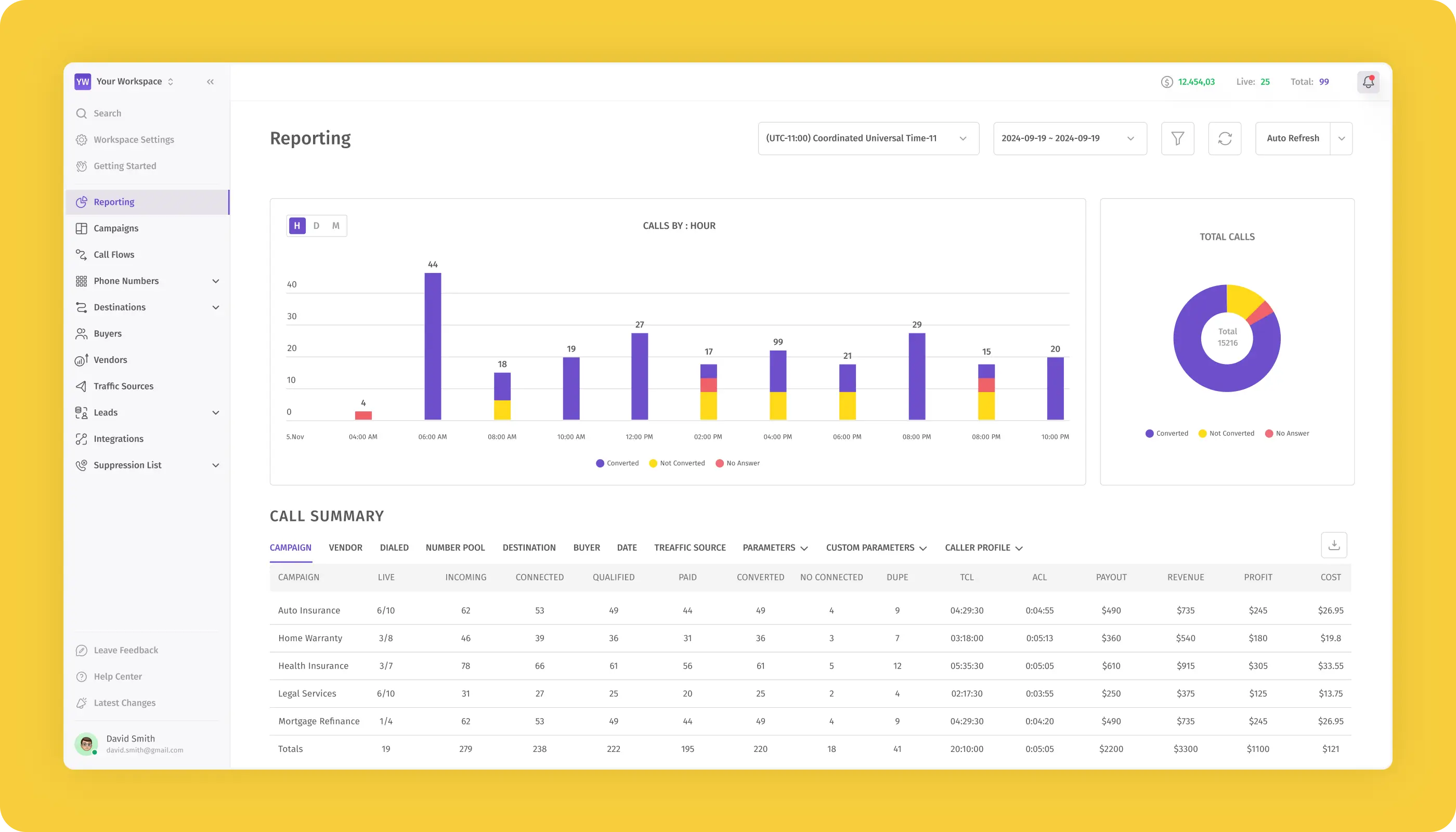This screenshot has width=1456, height=832.
Task: Click the refresh arrows icon
Action: [1225, 138]
